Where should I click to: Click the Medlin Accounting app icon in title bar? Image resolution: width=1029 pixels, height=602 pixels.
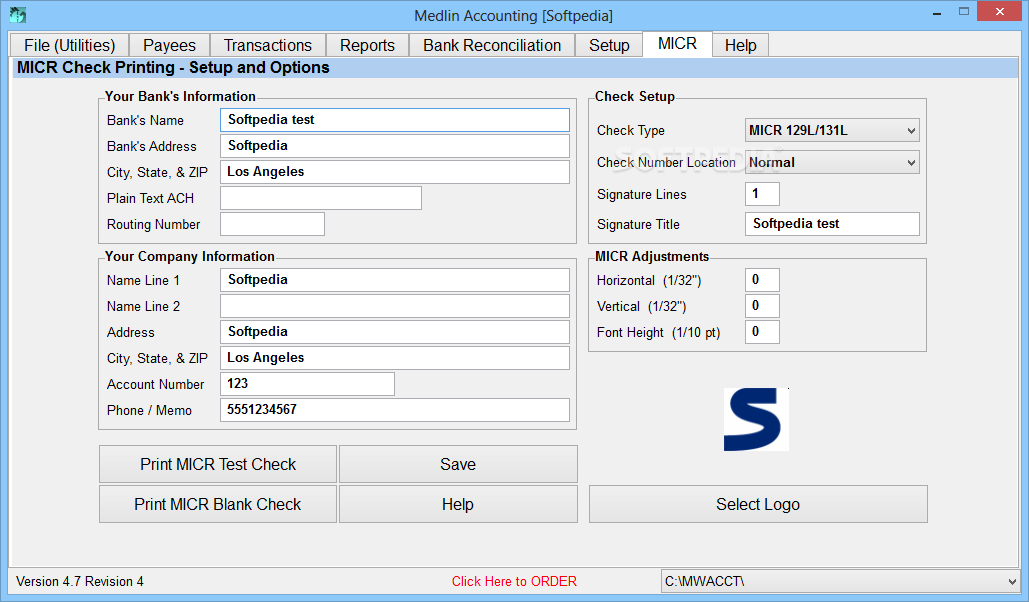point(18,14)
